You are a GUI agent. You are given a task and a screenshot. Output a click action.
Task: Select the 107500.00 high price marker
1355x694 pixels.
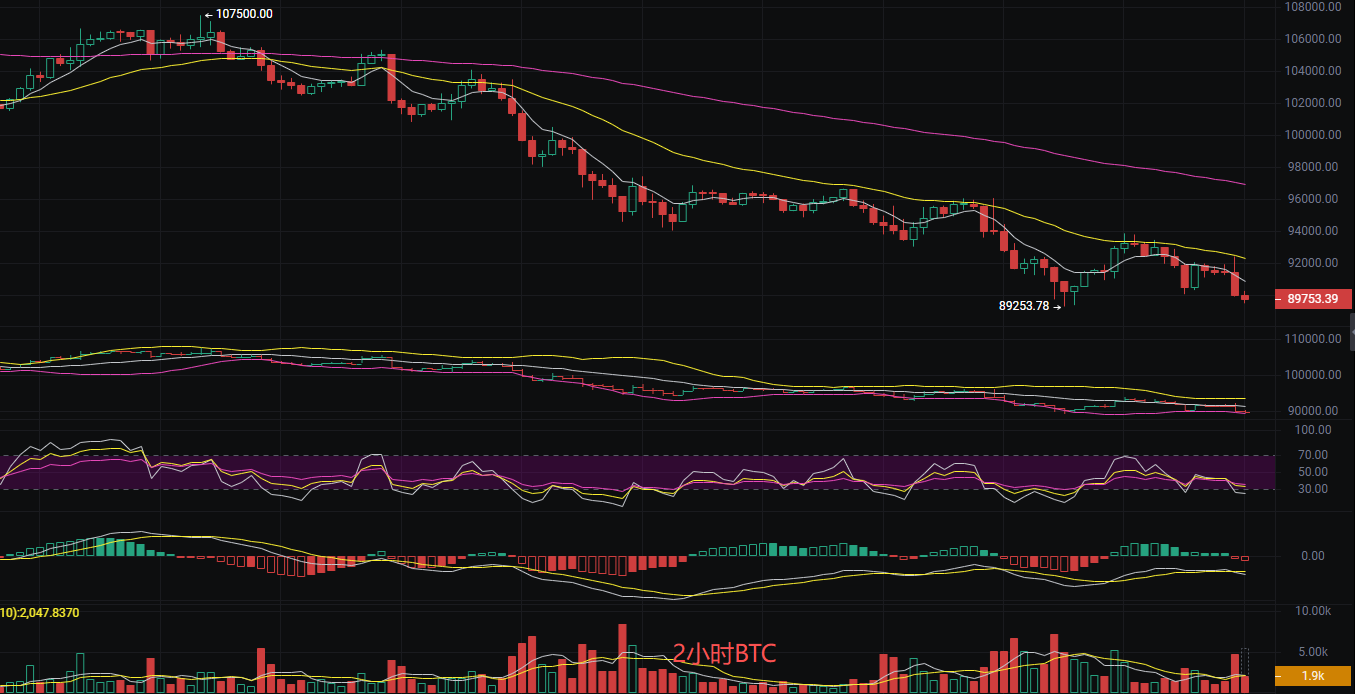point(238,14)
